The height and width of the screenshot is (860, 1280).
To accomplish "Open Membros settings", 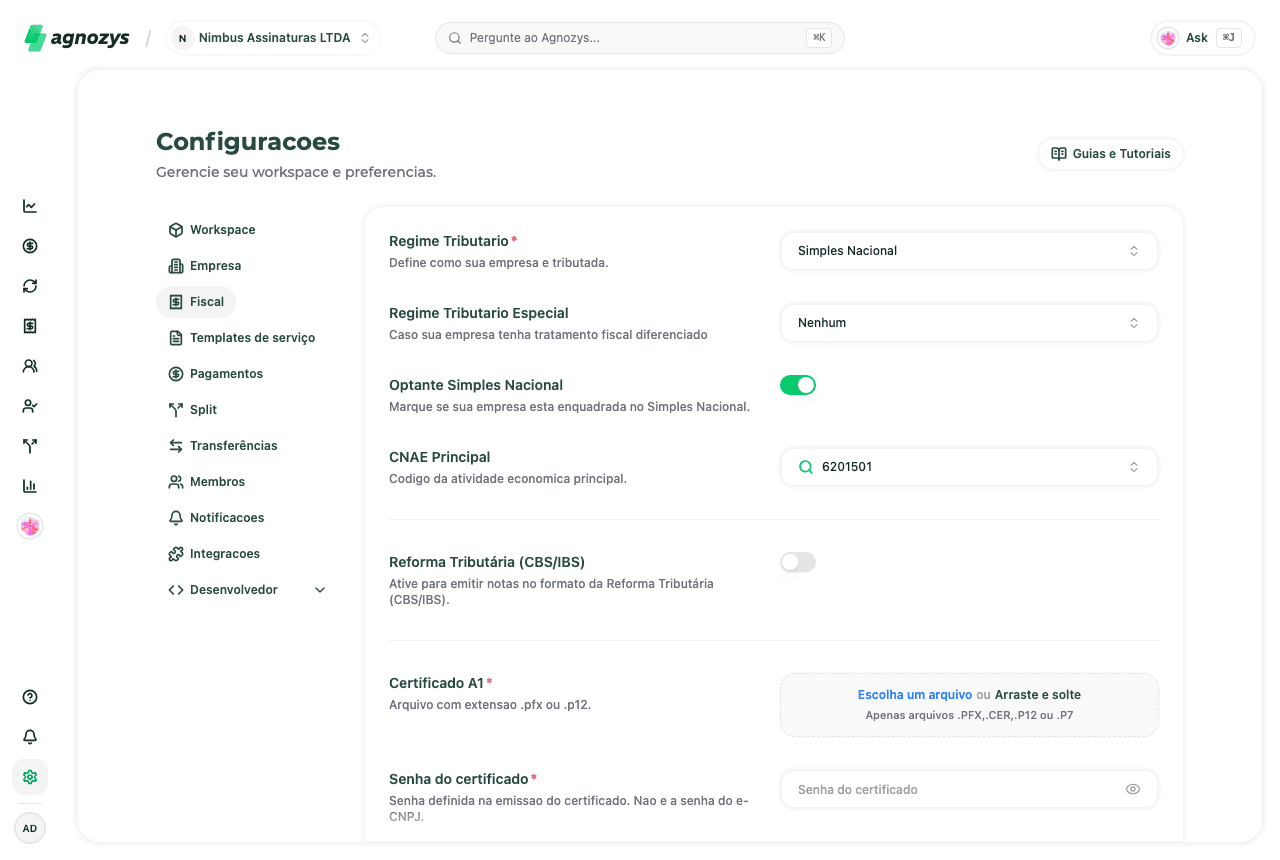I will coord(206,482).
